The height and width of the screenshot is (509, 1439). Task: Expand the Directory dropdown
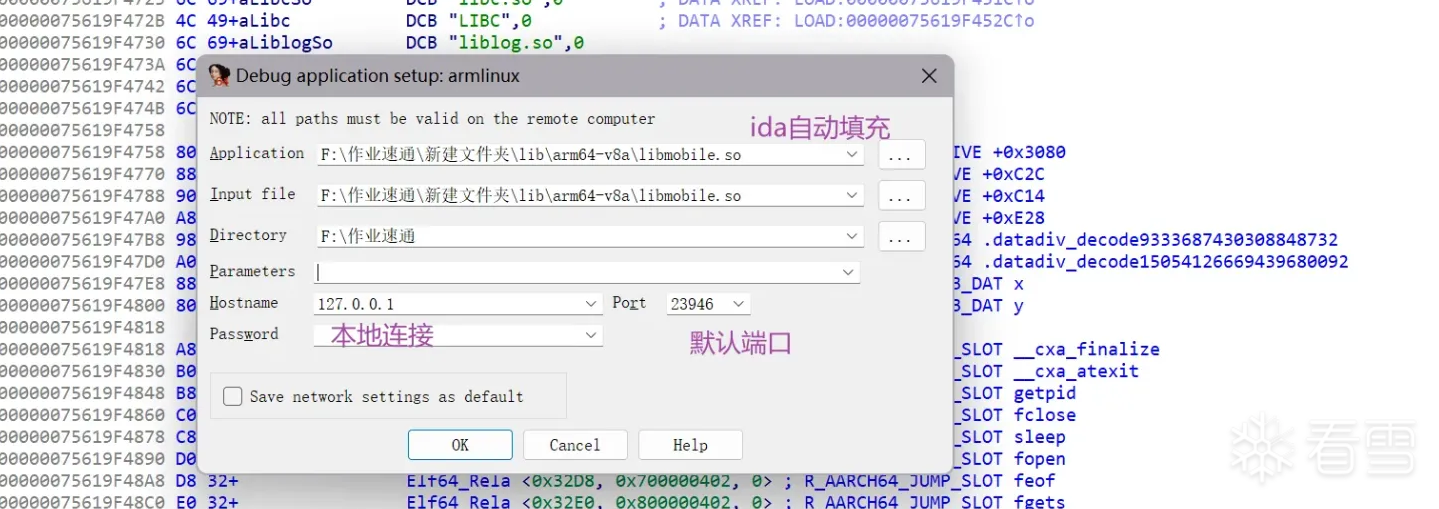coord(852,237)
